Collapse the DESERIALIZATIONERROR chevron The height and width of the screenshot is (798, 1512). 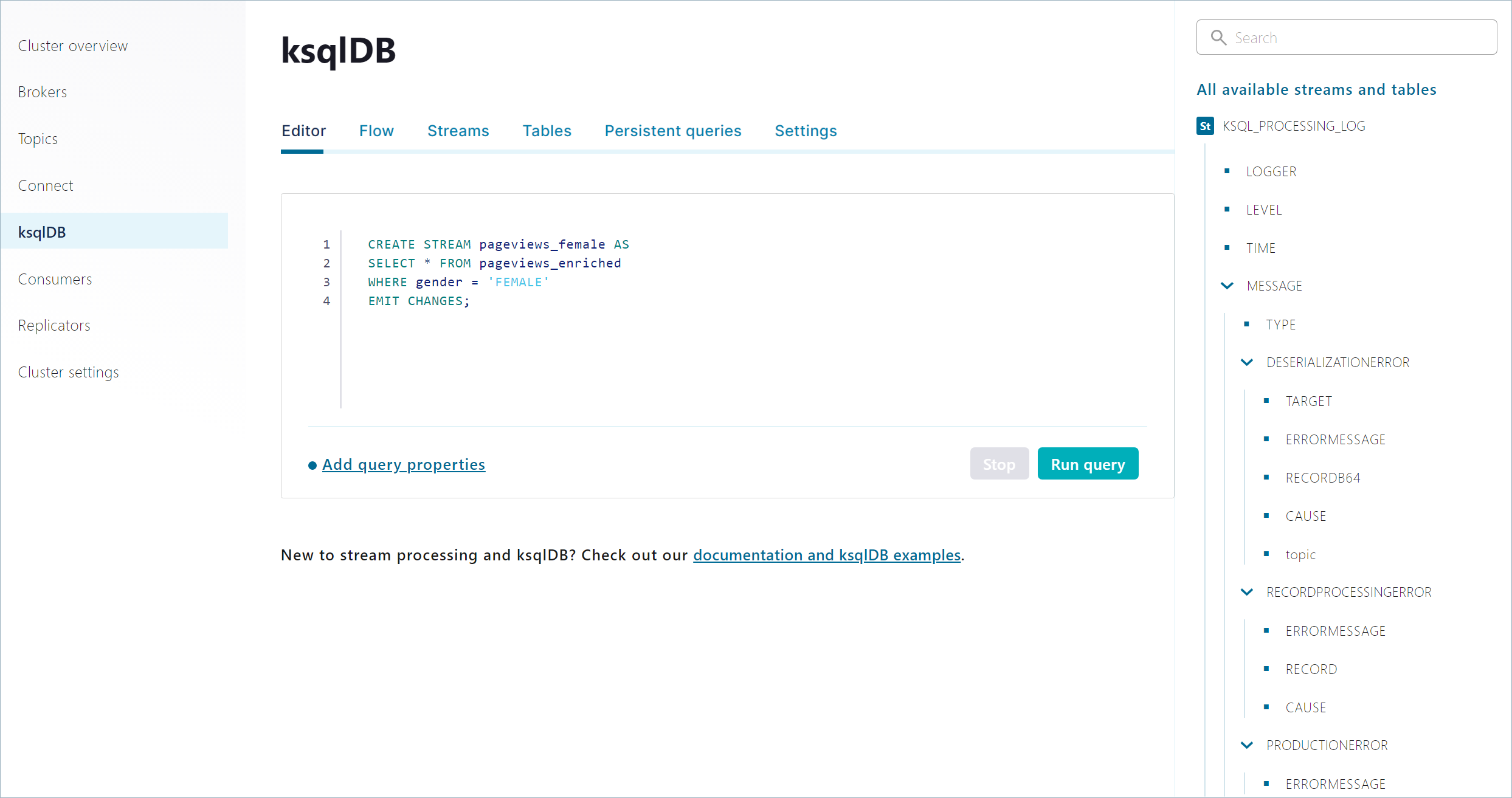(x=1247, y=362)
